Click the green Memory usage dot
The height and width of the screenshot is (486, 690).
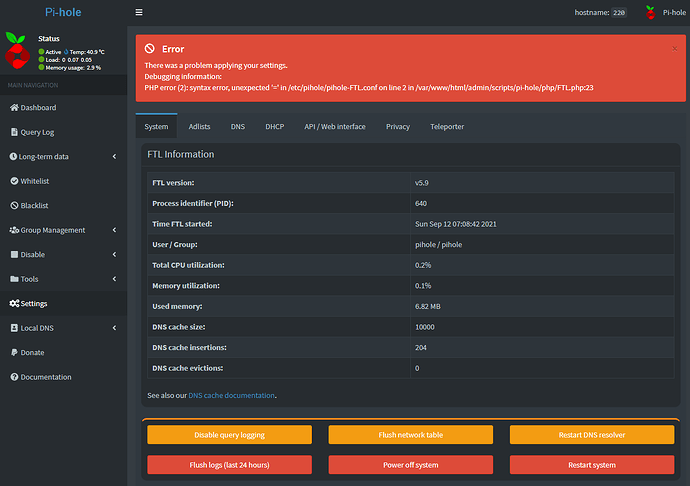point(41,67)
